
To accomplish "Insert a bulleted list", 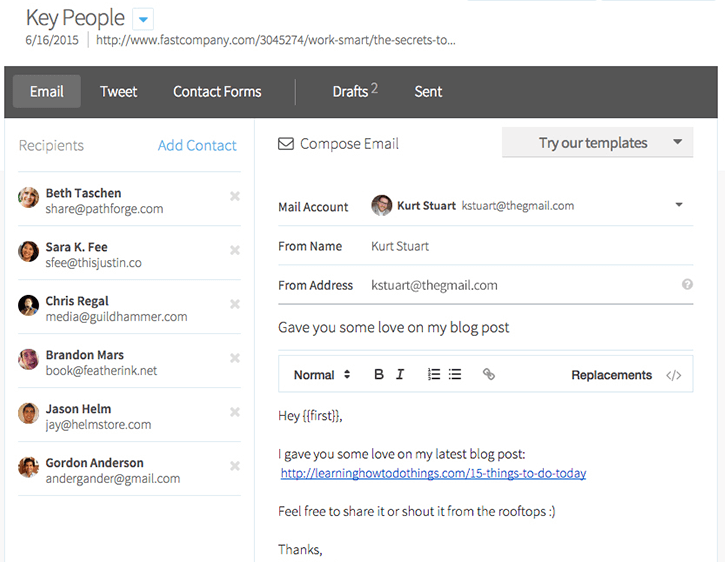I will click(x=455, y=375).
